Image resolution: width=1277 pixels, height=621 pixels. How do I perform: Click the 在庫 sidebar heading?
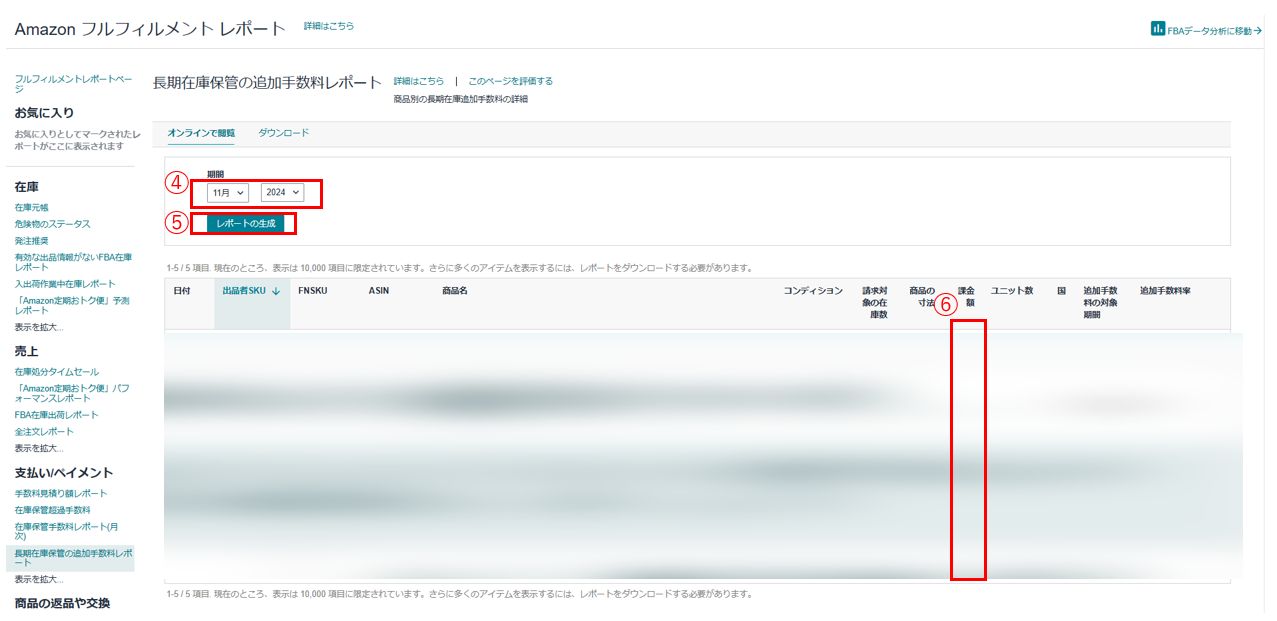pos(26,187)
